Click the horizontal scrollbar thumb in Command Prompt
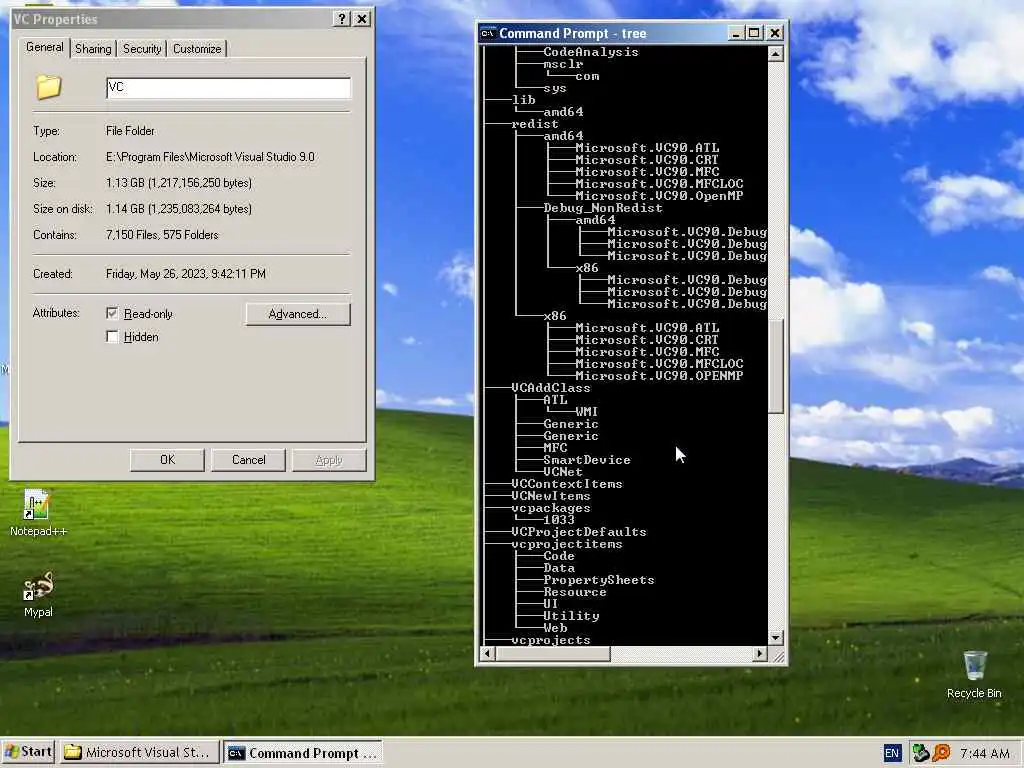This screenshot has height=768, width=1024. tap(552, 653)
